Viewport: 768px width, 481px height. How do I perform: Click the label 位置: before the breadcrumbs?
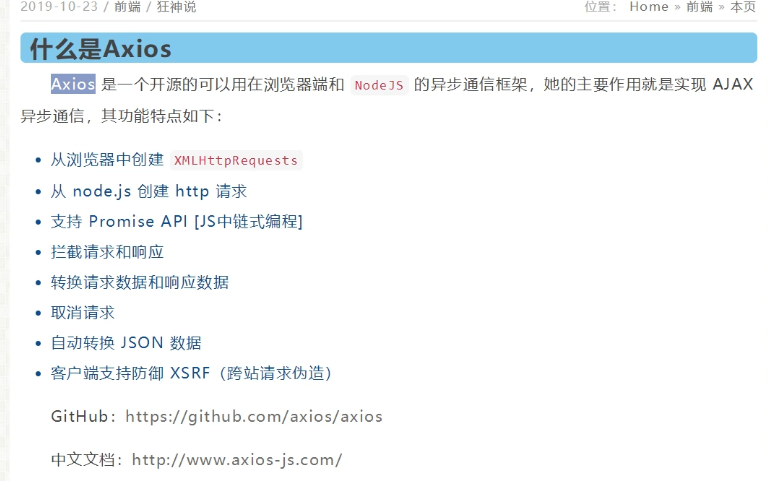(x=600, y=7)
